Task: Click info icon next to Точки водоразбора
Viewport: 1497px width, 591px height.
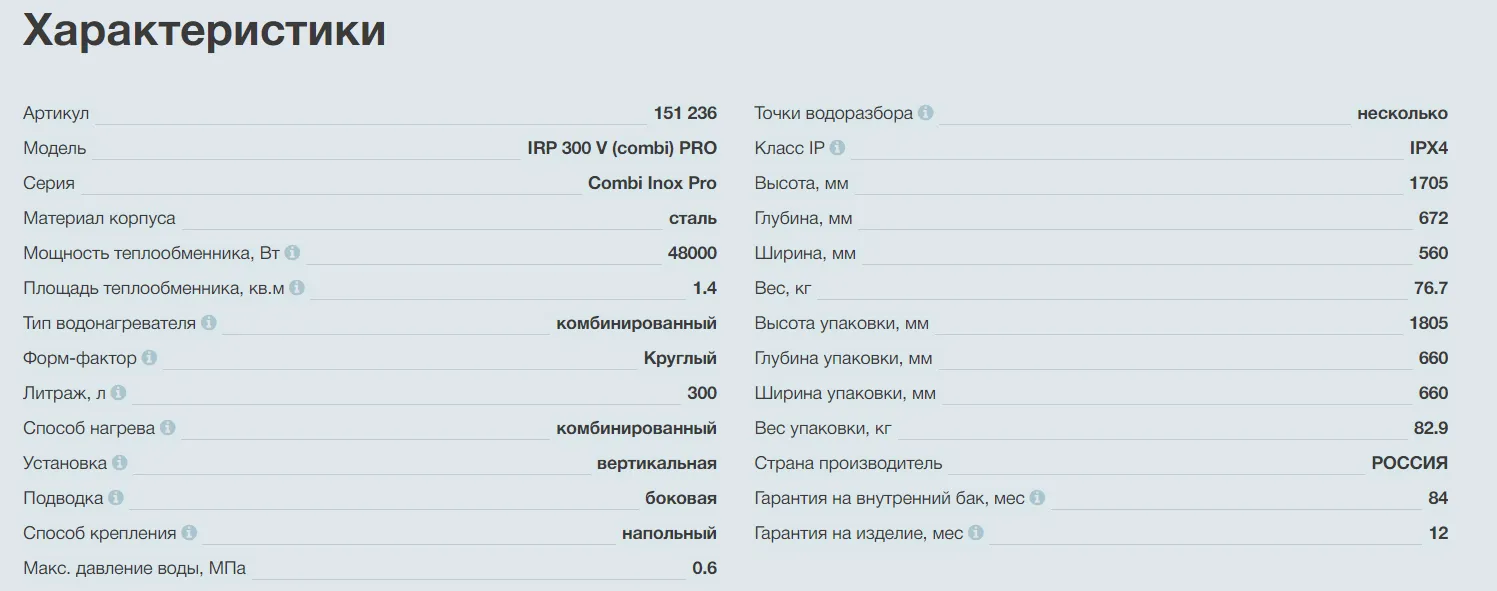Action: click(x=926, y=113)
